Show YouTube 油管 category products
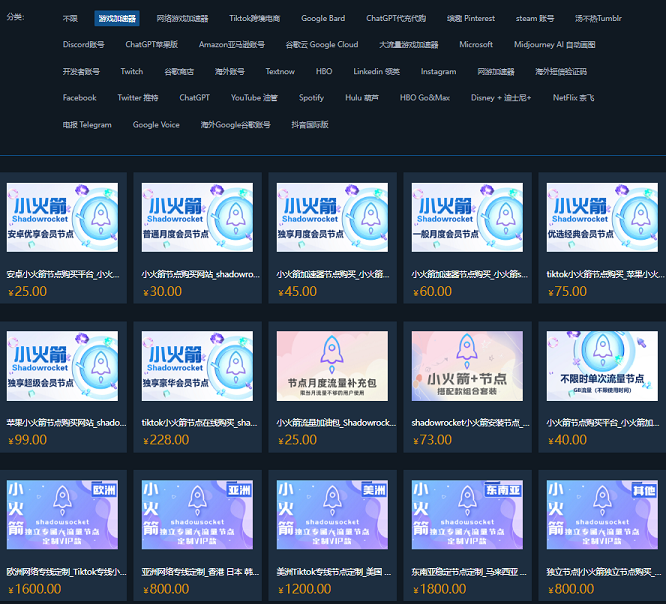Image resolution: width=666 pixels, height=604 pixels. 254,98
